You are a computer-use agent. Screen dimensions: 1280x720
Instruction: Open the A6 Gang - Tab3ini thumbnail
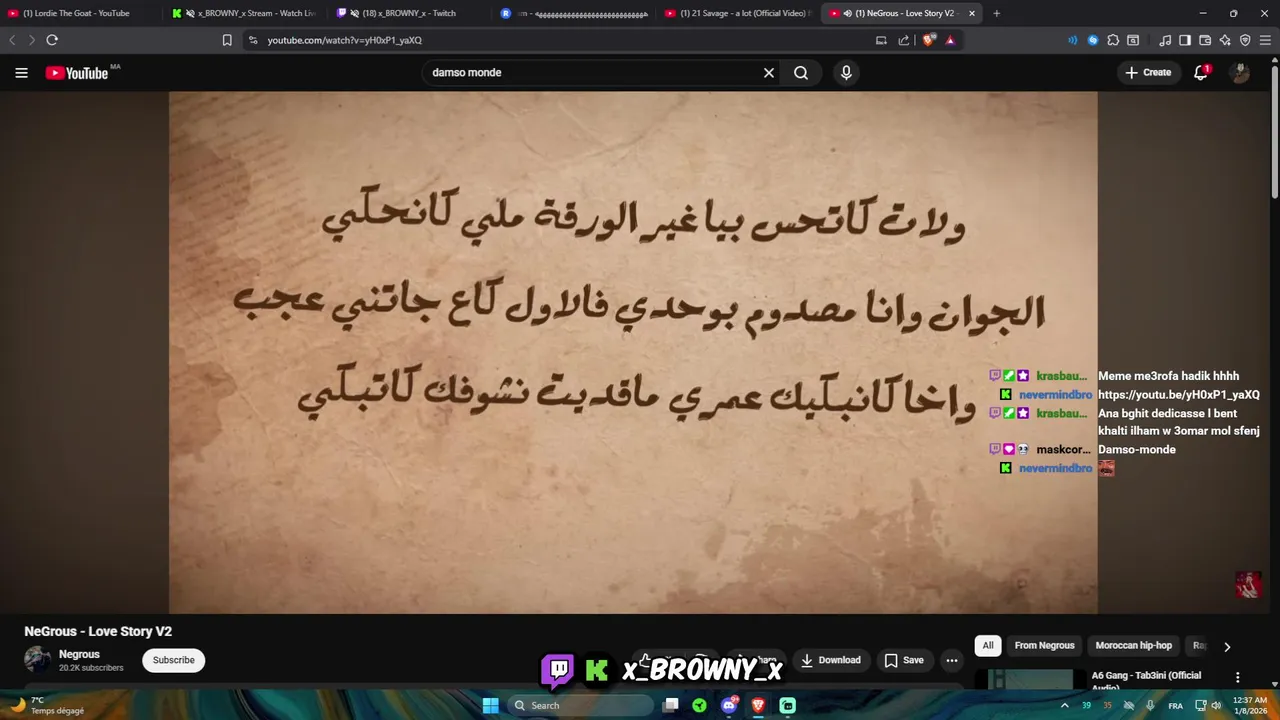[1030, 679]
